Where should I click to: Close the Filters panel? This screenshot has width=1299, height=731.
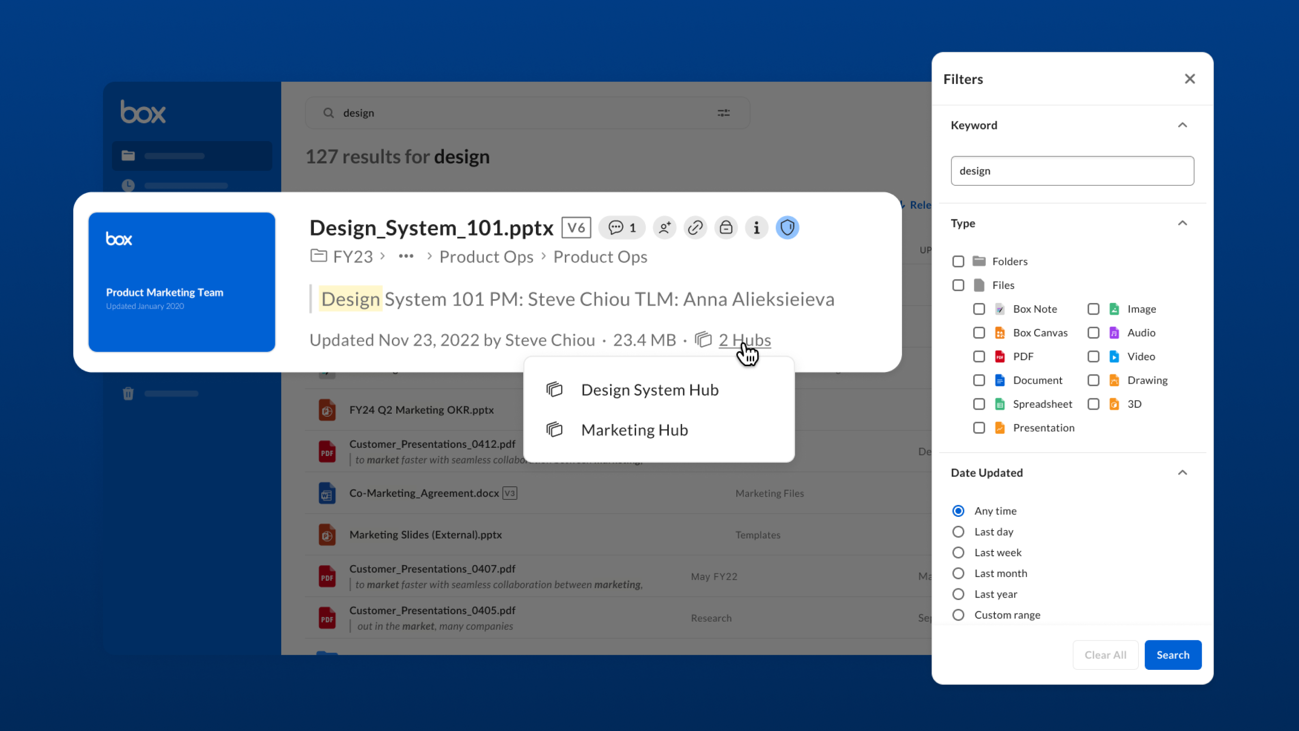(1190, 79)
